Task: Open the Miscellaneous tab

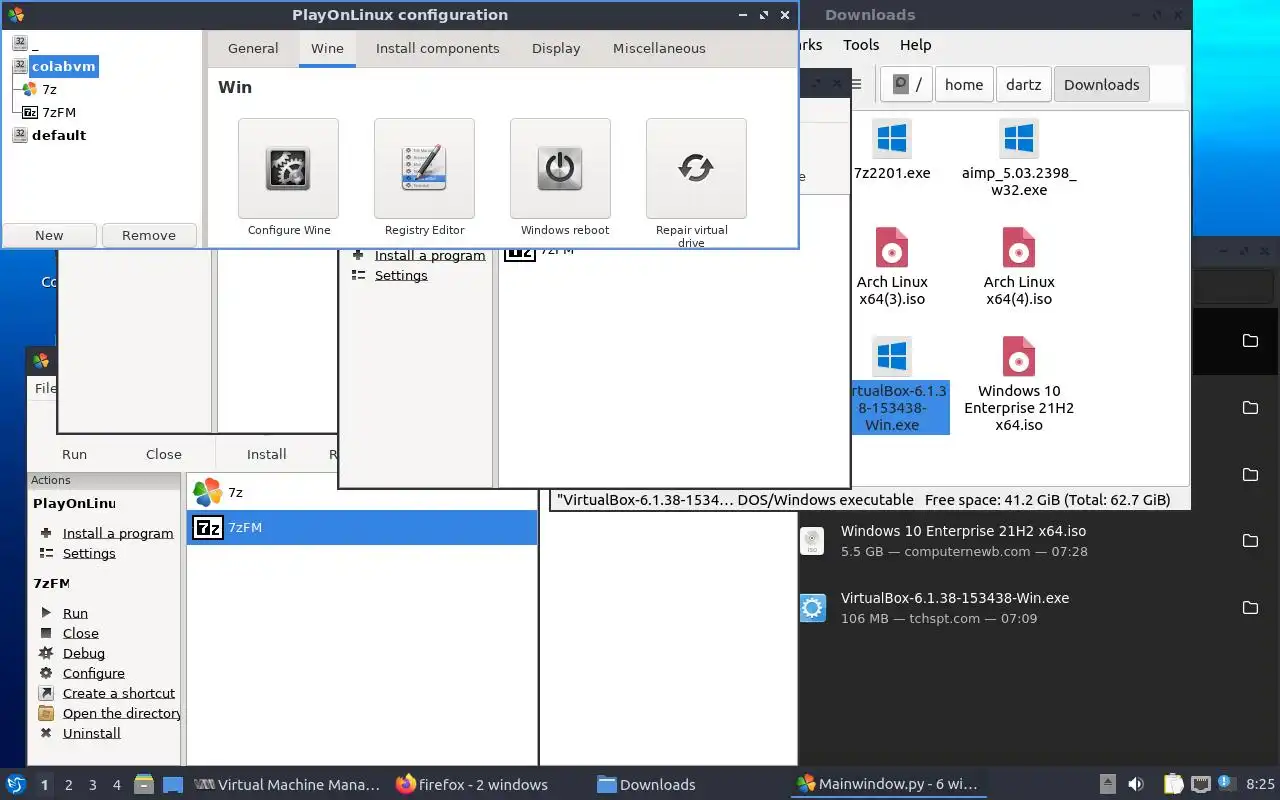Action: pyautogui.click(x=659, y=48)
